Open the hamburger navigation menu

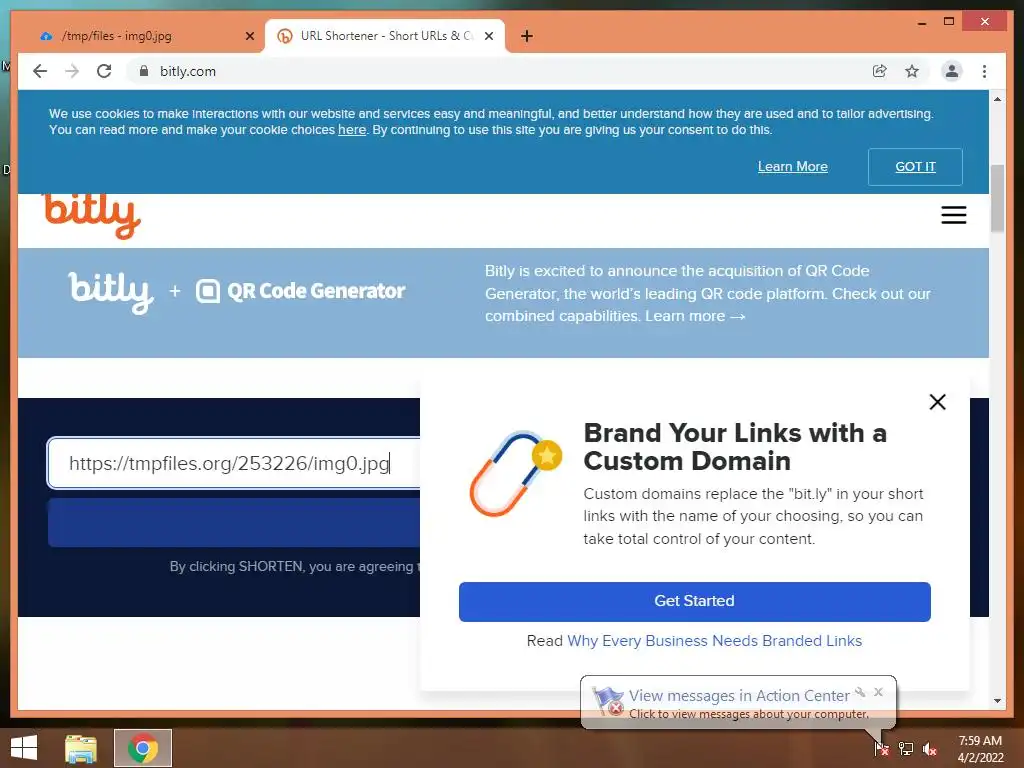953,215
